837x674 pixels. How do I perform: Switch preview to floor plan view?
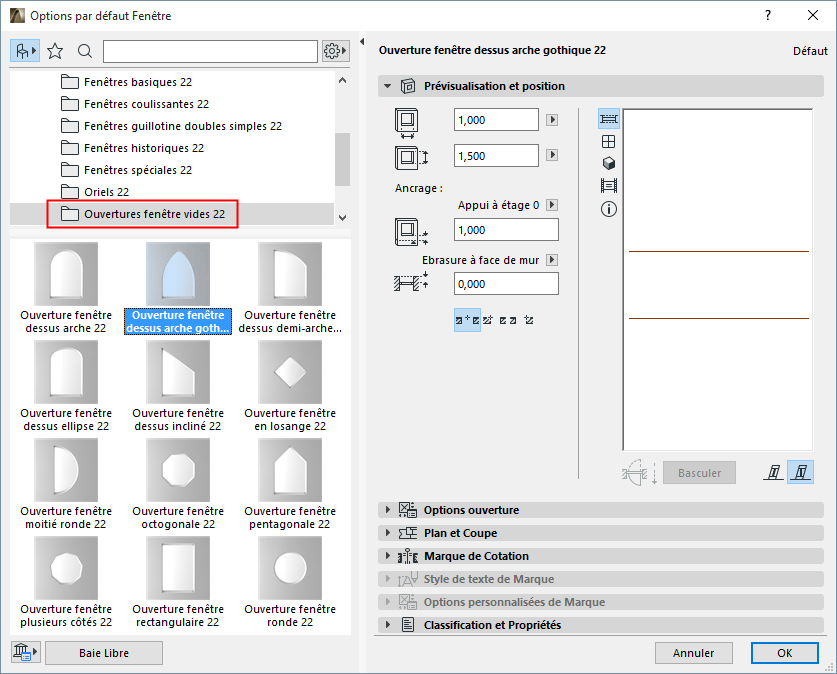pyautogui.click(x=609, y=118)
